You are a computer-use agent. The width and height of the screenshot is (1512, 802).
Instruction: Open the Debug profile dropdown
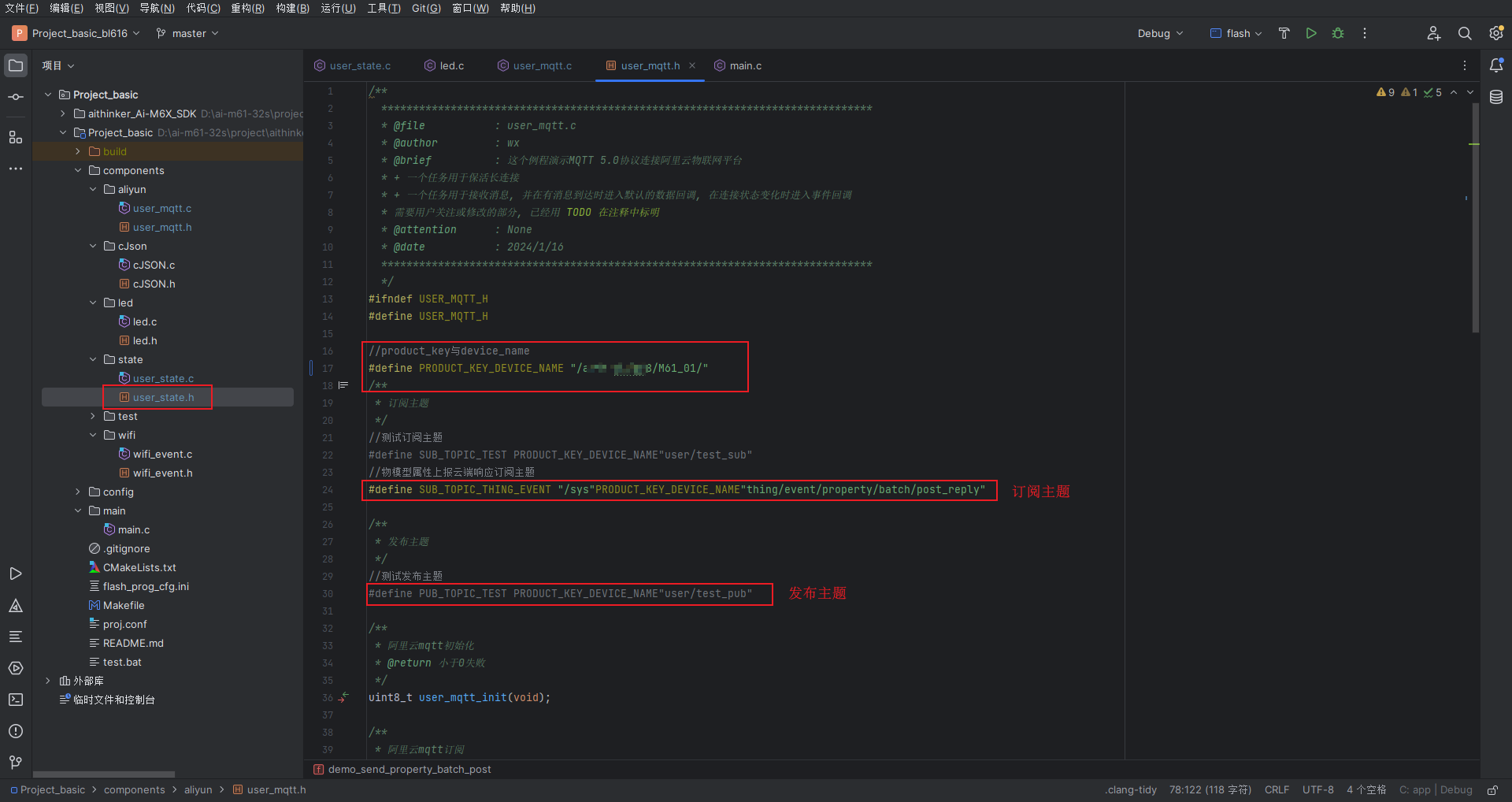pos(1160,33)
